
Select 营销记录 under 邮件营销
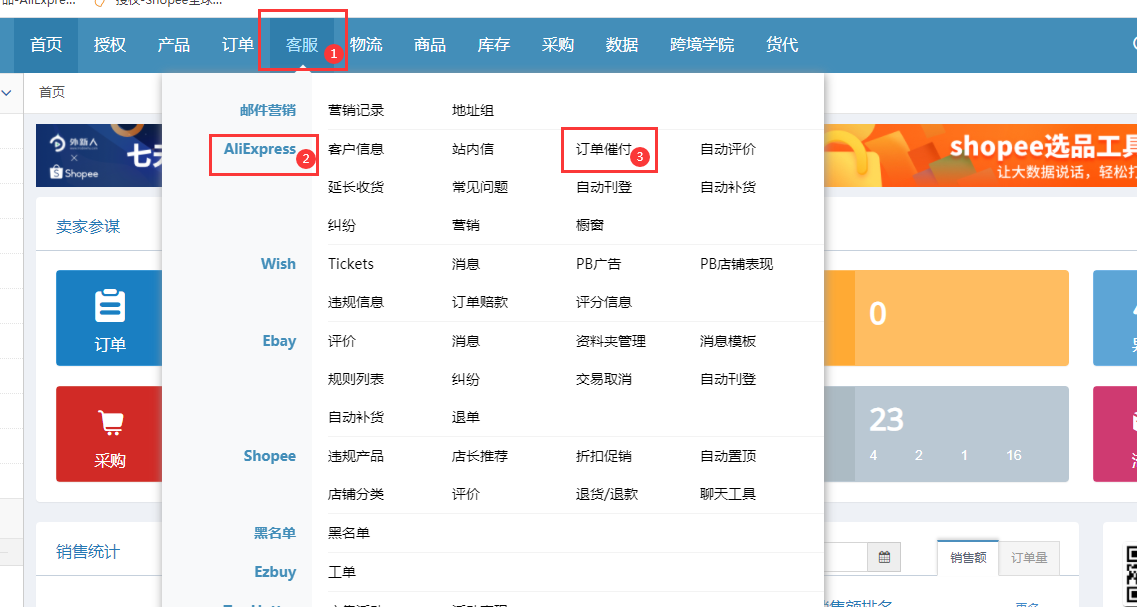pos(355,110)
